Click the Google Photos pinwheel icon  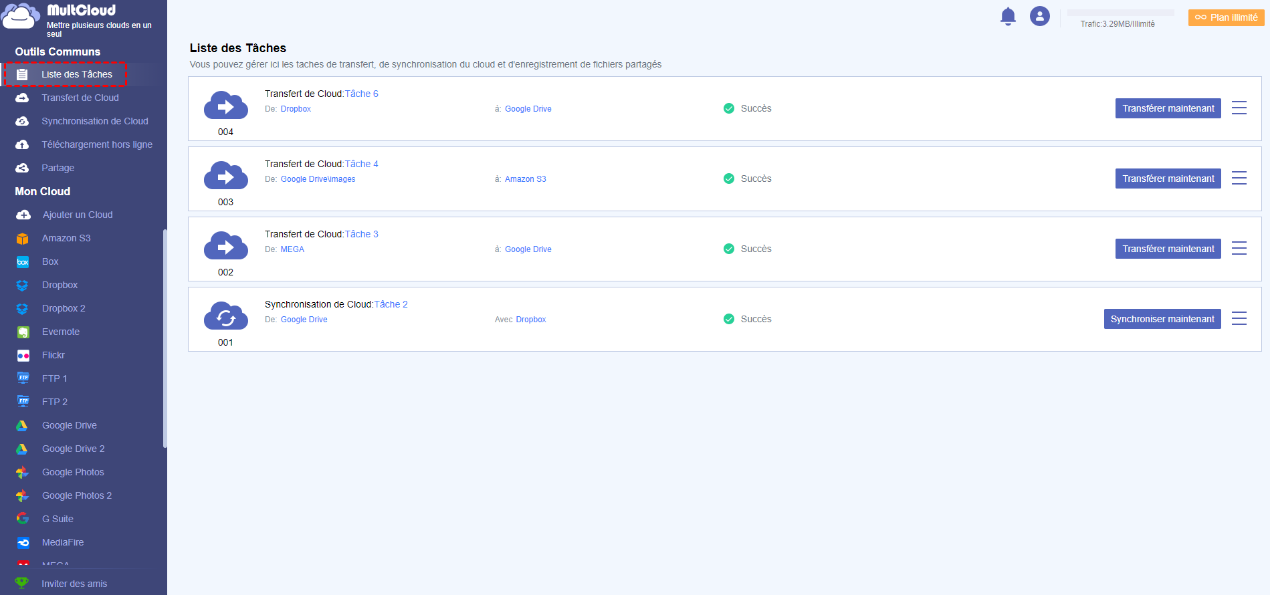coord(22,472)
